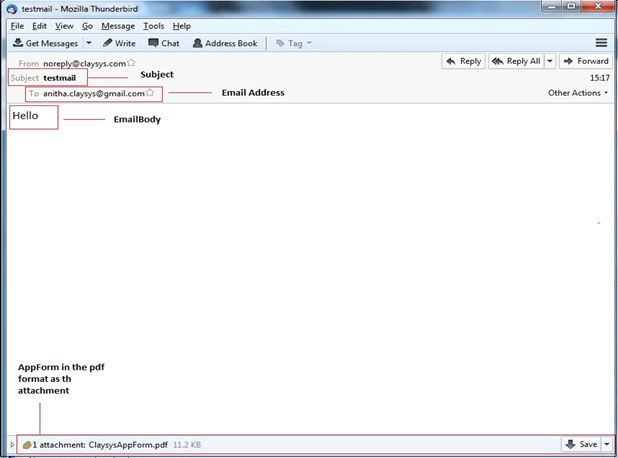The width and height of the screenshot is (618, 458).
Task: Save the attachment
Action: [581, 445]
